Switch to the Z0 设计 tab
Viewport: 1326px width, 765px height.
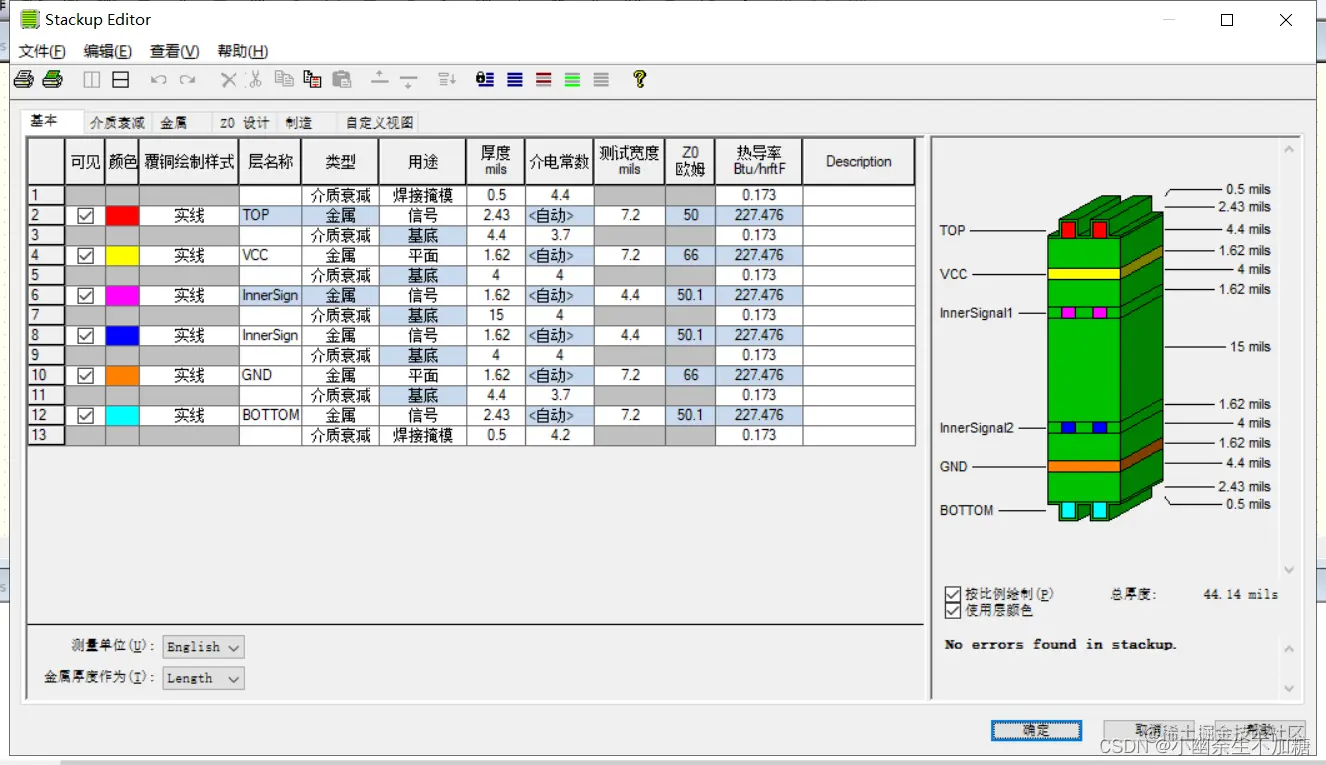pos(244,123)
